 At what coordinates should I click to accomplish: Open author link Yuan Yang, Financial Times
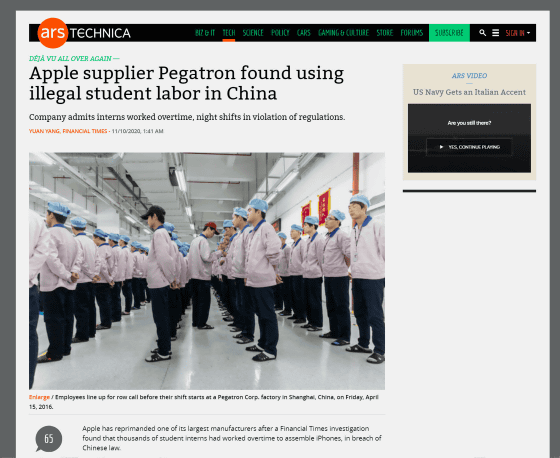click(x=68, y=131)
